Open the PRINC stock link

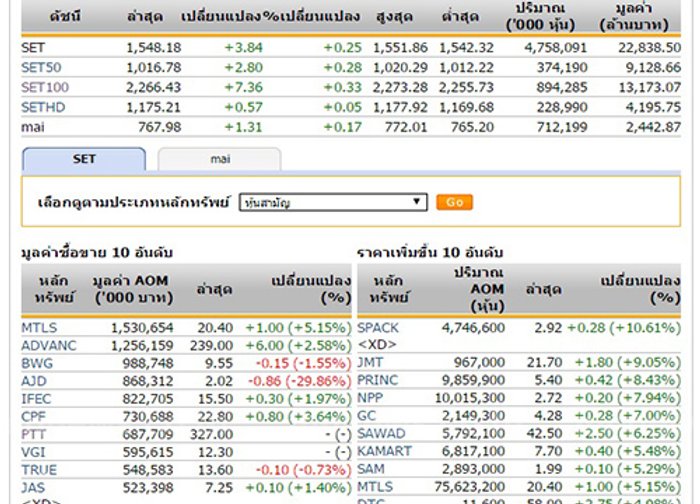click(x=377, y=380)
